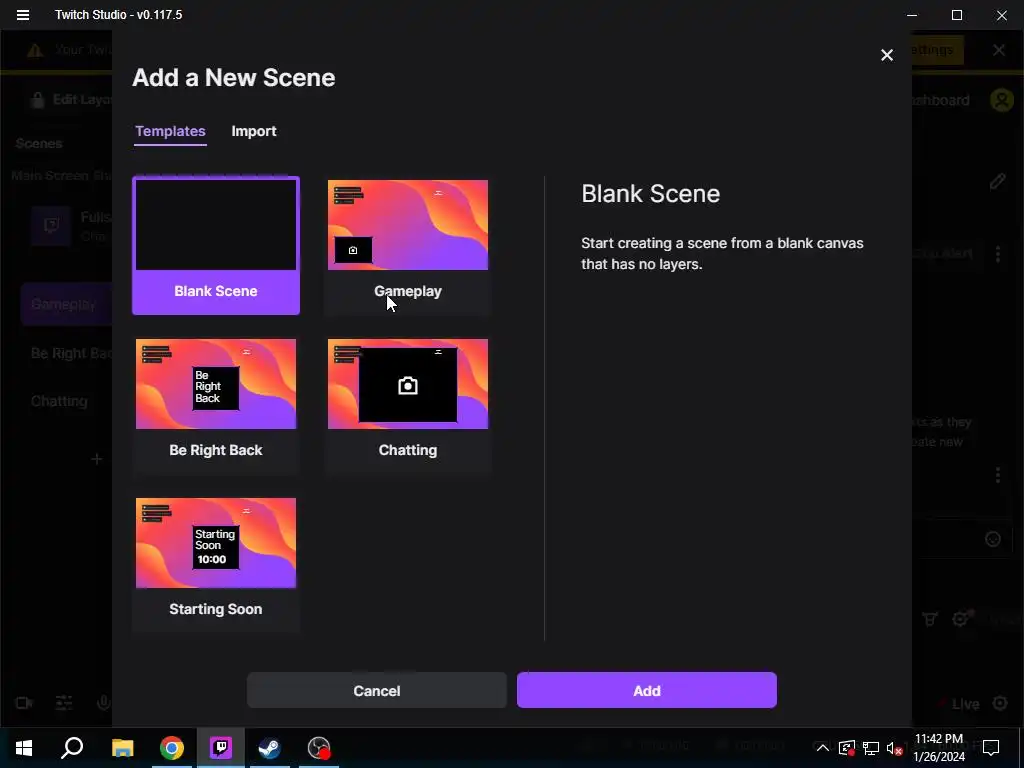The height and width of the screenshot is (768, 1024).
Task: Open the Windows Start menu
Action: point(24,748)
